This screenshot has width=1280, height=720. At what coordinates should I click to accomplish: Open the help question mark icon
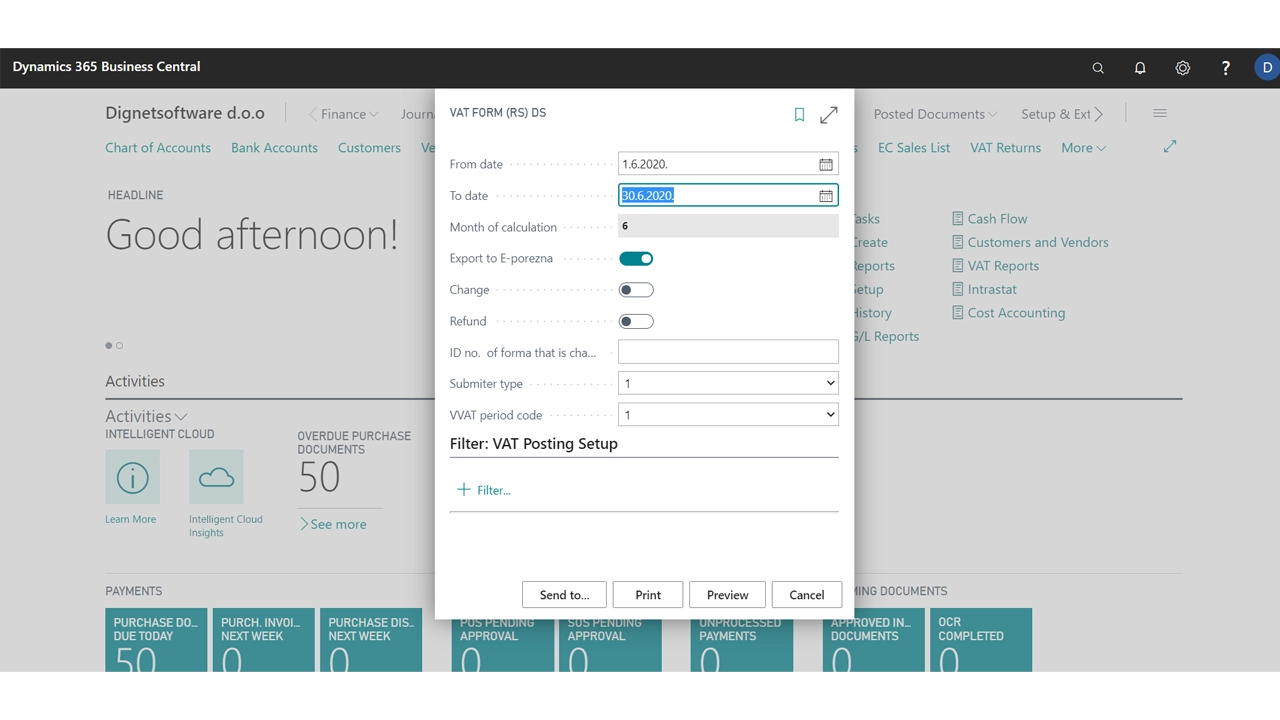click(1226, 68)
